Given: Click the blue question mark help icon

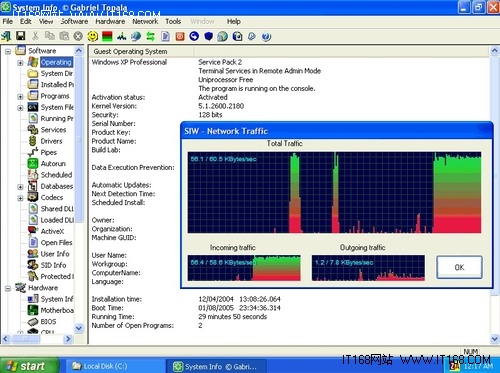Looking at the screenshot, I should [266, 36].
